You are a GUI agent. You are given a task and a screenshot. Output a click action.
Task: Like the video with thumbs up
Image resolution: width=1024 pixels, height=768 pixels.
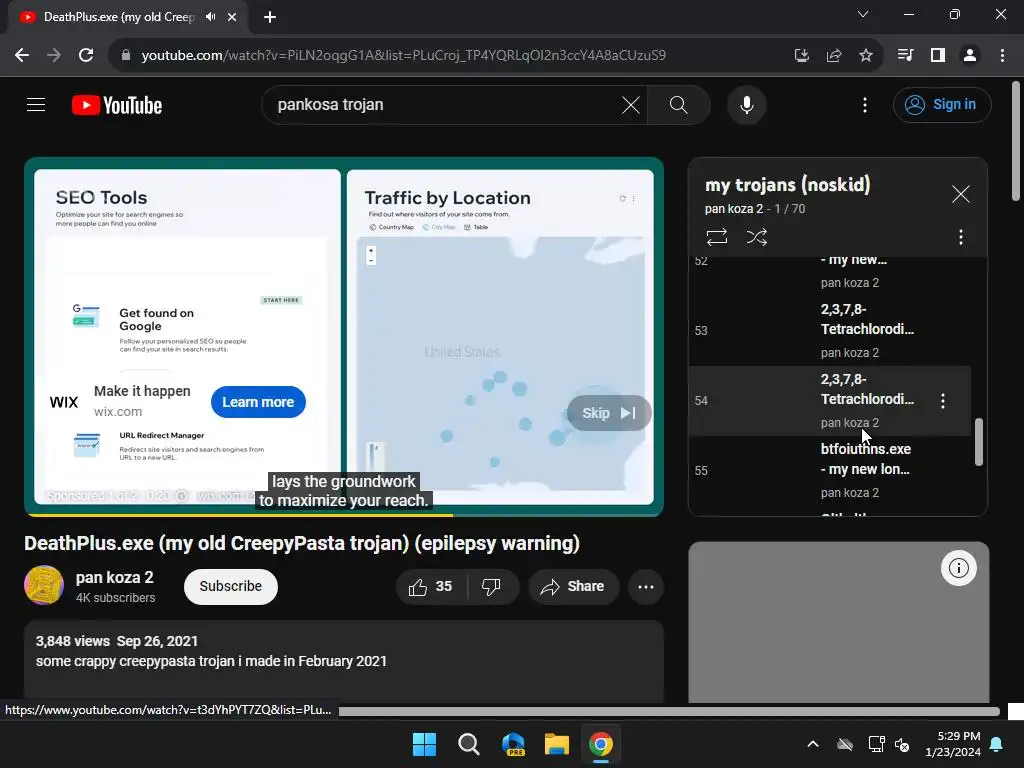[x=431, y=586]
